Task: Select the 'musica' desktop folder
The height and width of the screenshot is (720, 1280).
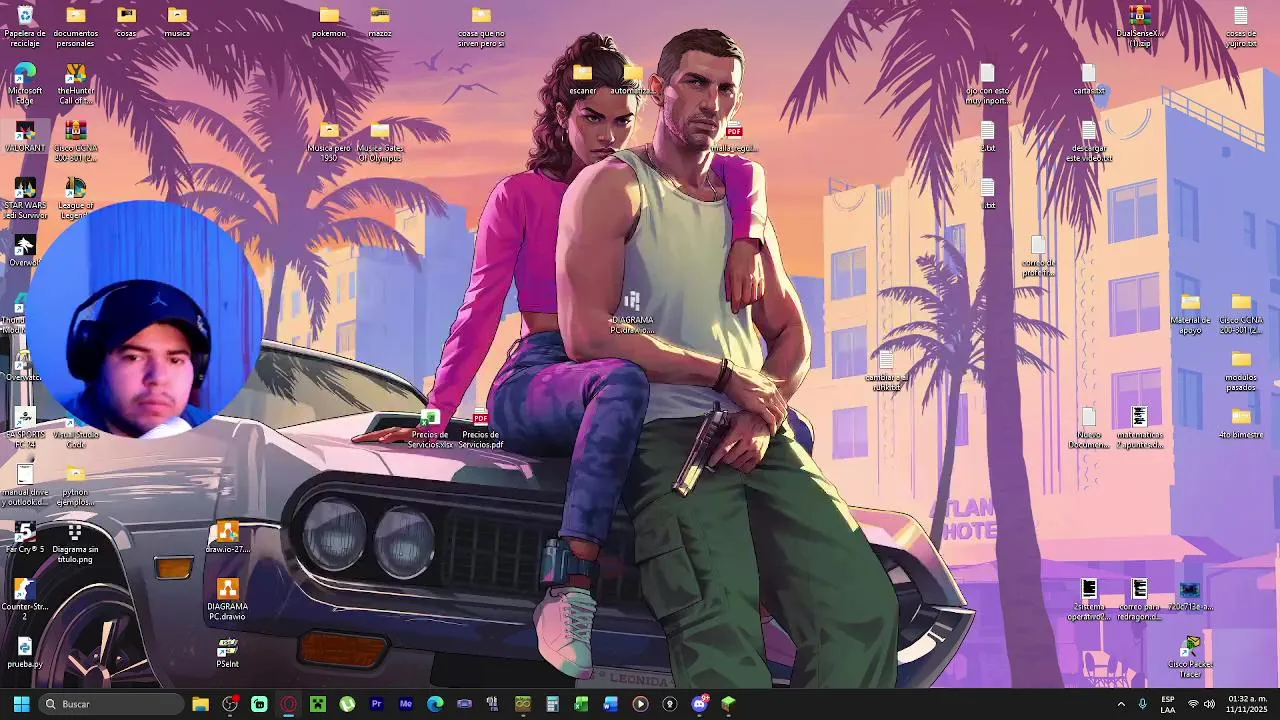Action: tap(177, 22)
